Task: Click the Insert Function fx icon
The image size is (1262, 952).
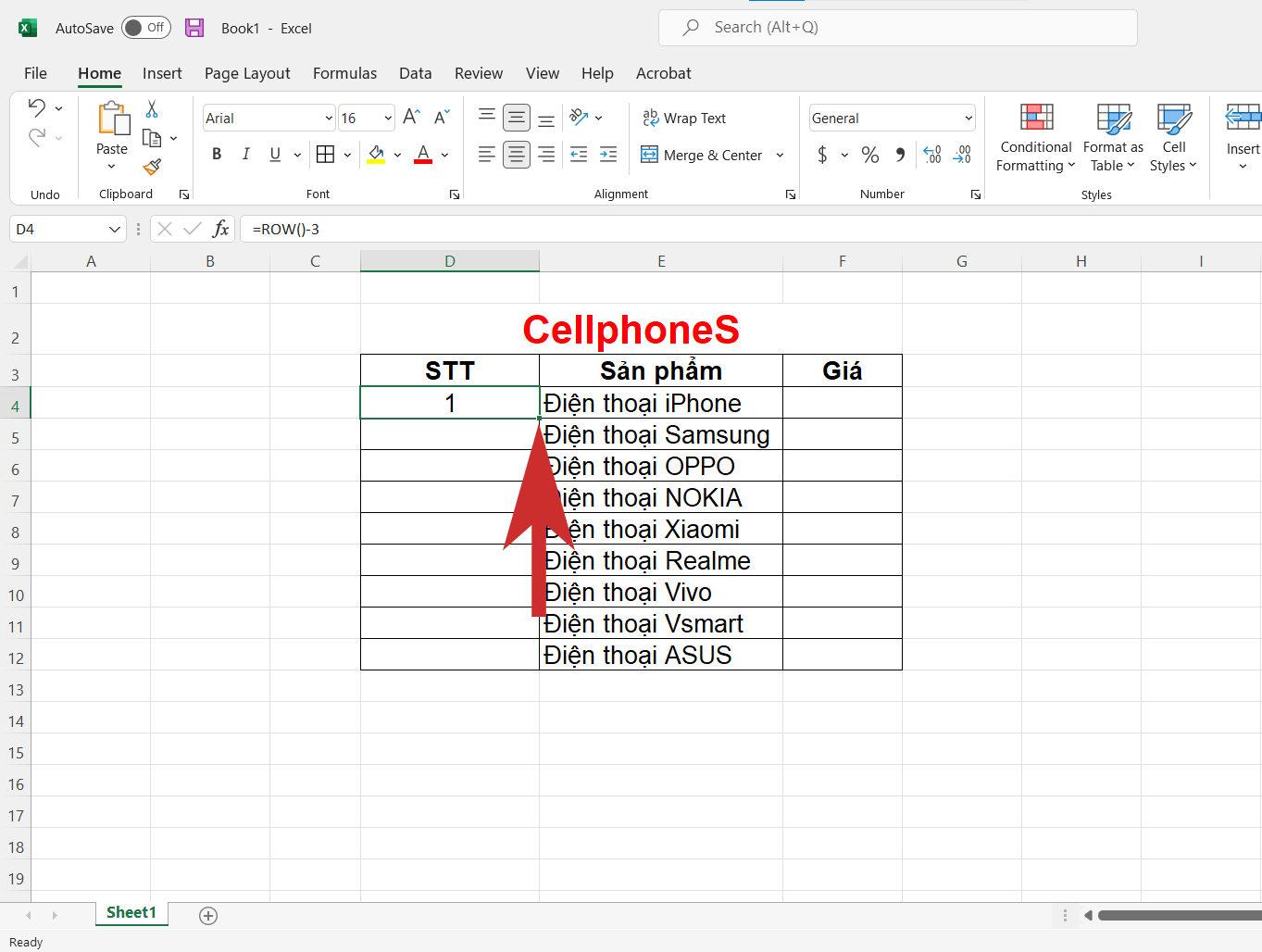Action: (x=220, y=229)
